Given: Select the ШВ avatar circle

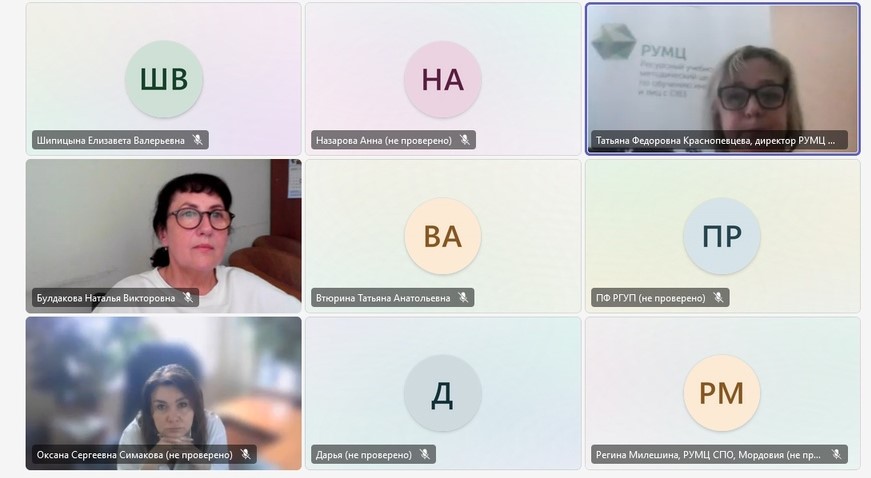Looking at the screenshot, I should coord(164,79).
